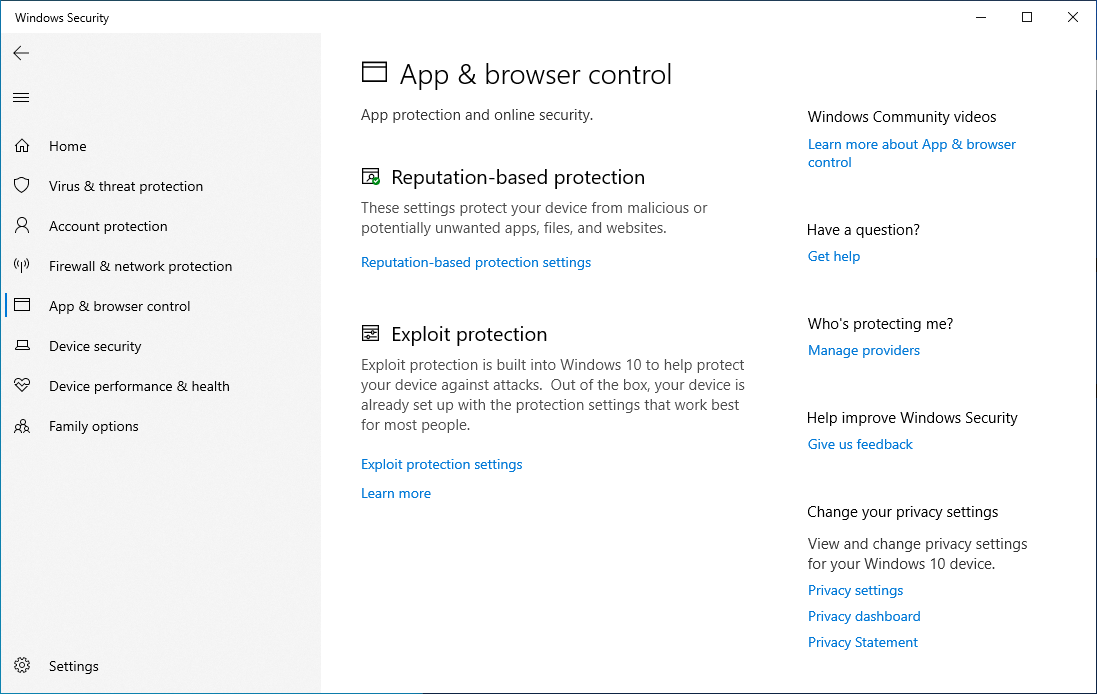Open Privacy dashboard link
This screenshot has height=694, width=1097.
[x=864, y=616]
